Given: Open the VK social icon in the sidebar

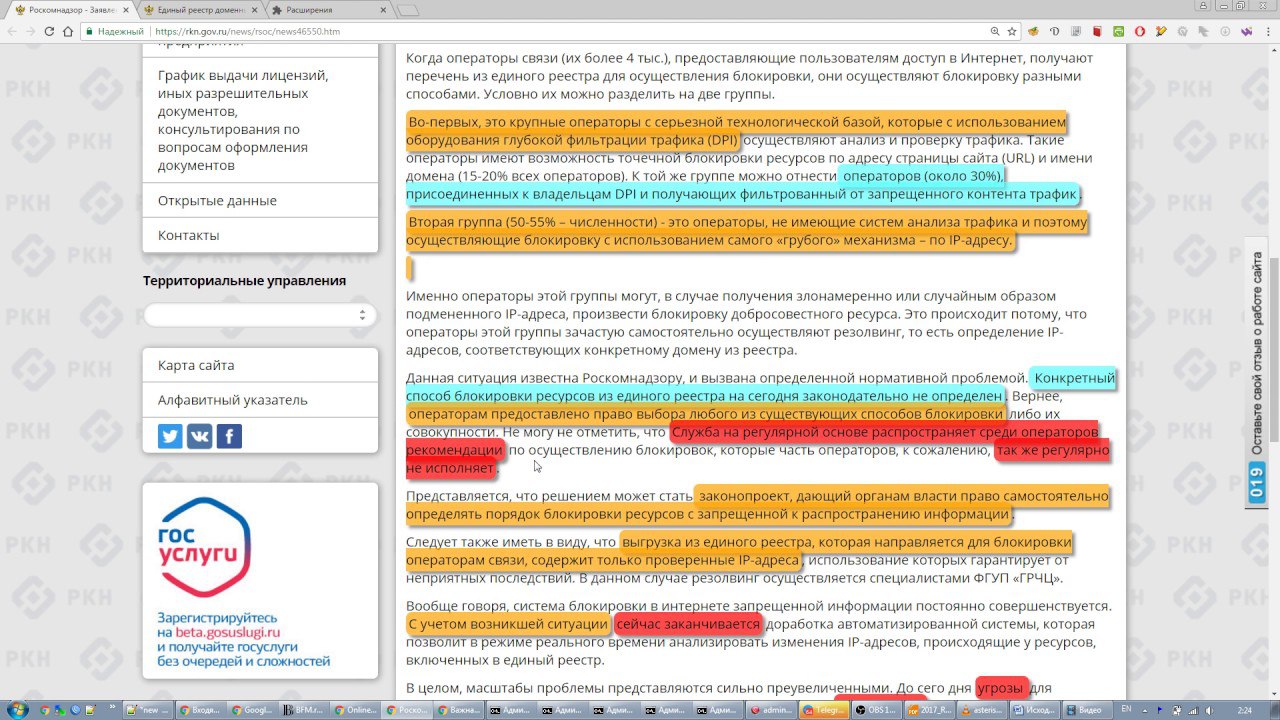Looking at the screenshot, I should tap(200, 436).
